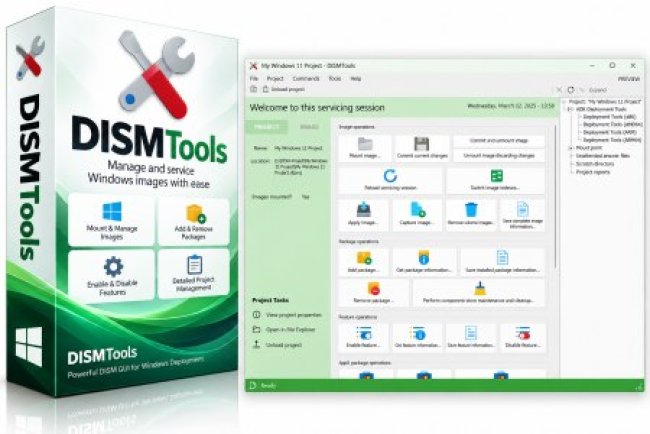Click Unmount image discarding changes button
The width and height of the screenshot is (650, 434).
pos(499,155)
